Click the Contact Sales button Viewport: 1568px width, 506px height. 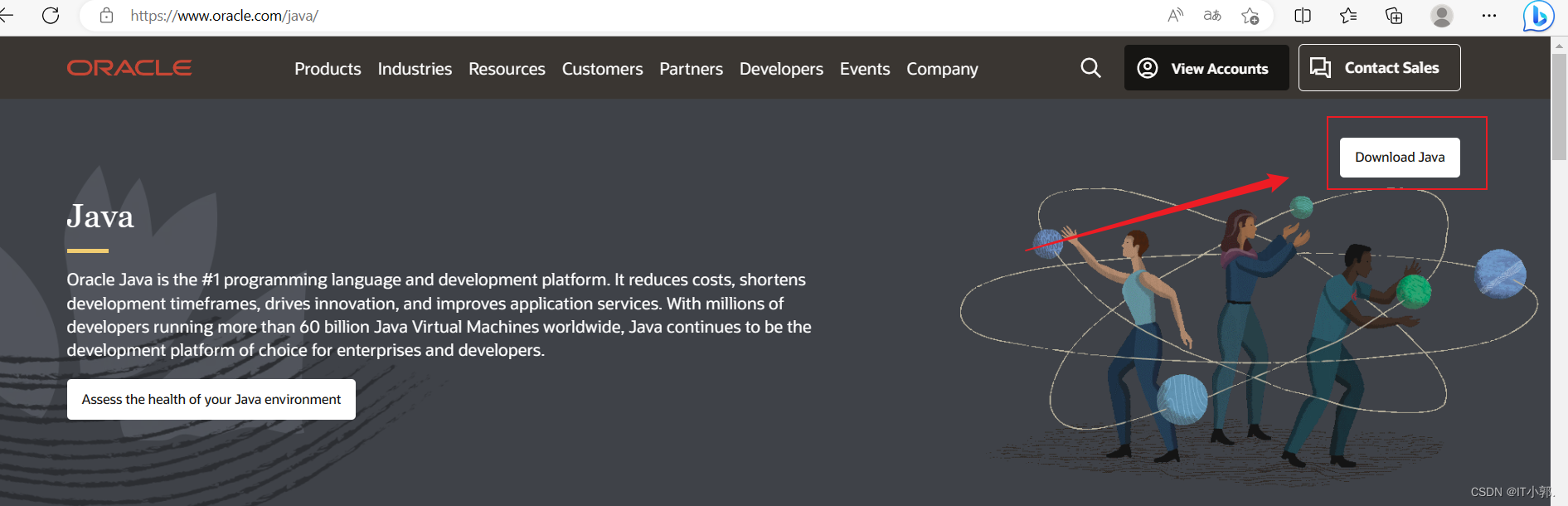pyautogui.click(x=1379, y=68)
